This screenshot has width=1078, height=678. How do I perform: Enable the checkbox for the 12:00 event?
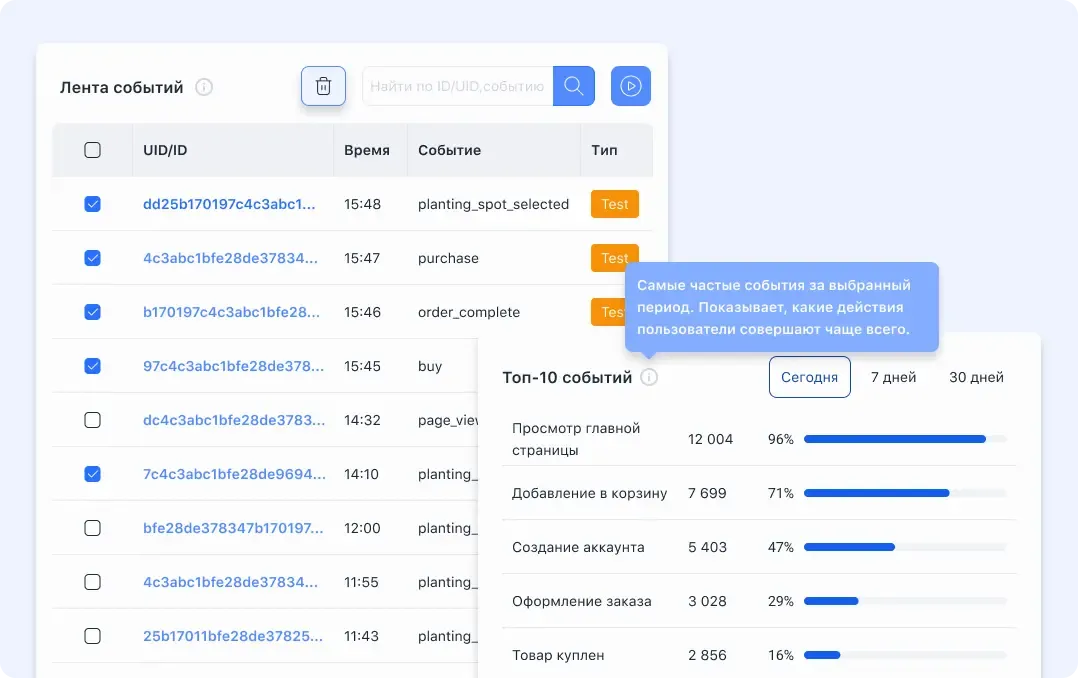(x=92, y=528)
